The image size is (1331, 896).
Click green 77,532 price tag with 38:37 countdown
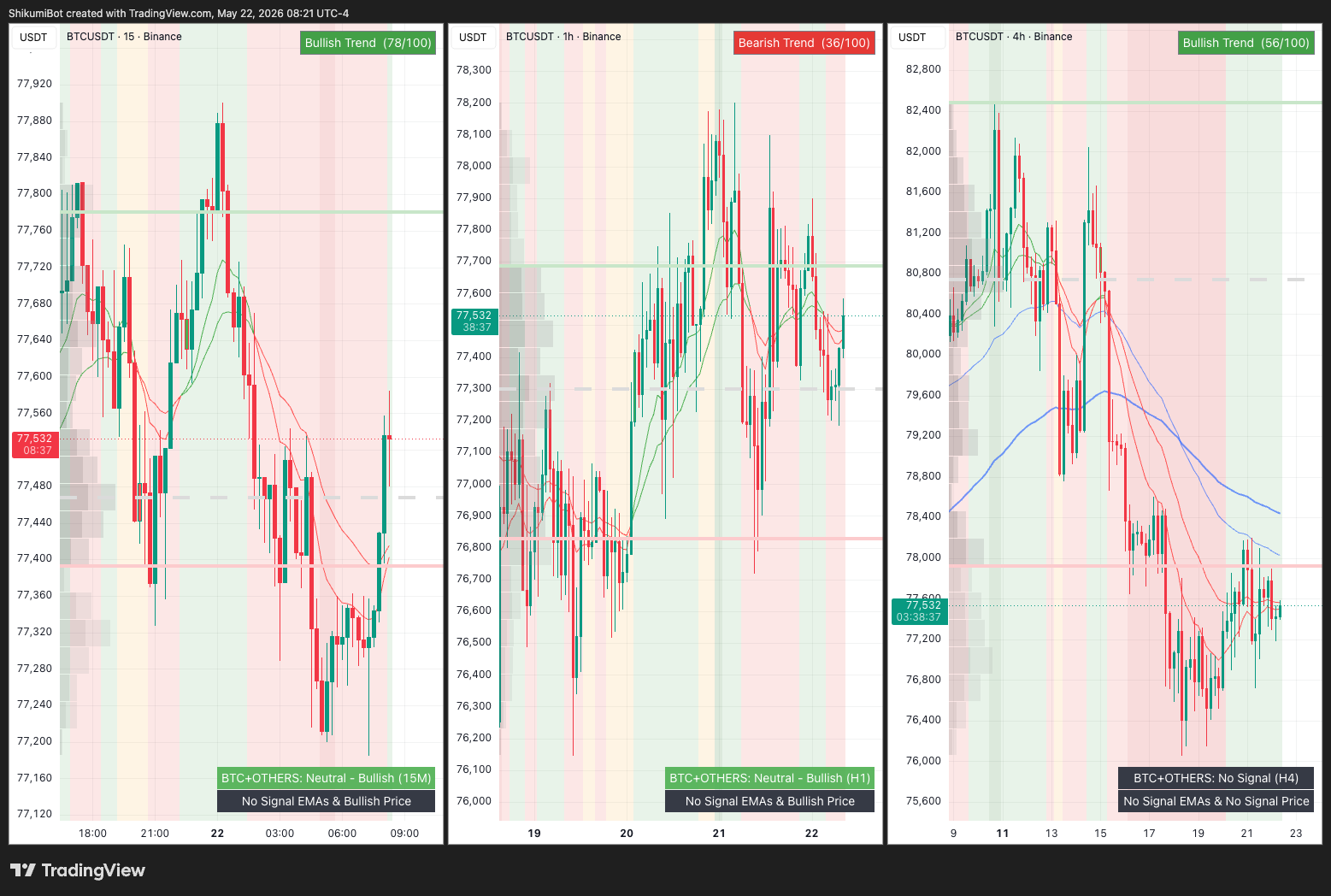[474, 321]
